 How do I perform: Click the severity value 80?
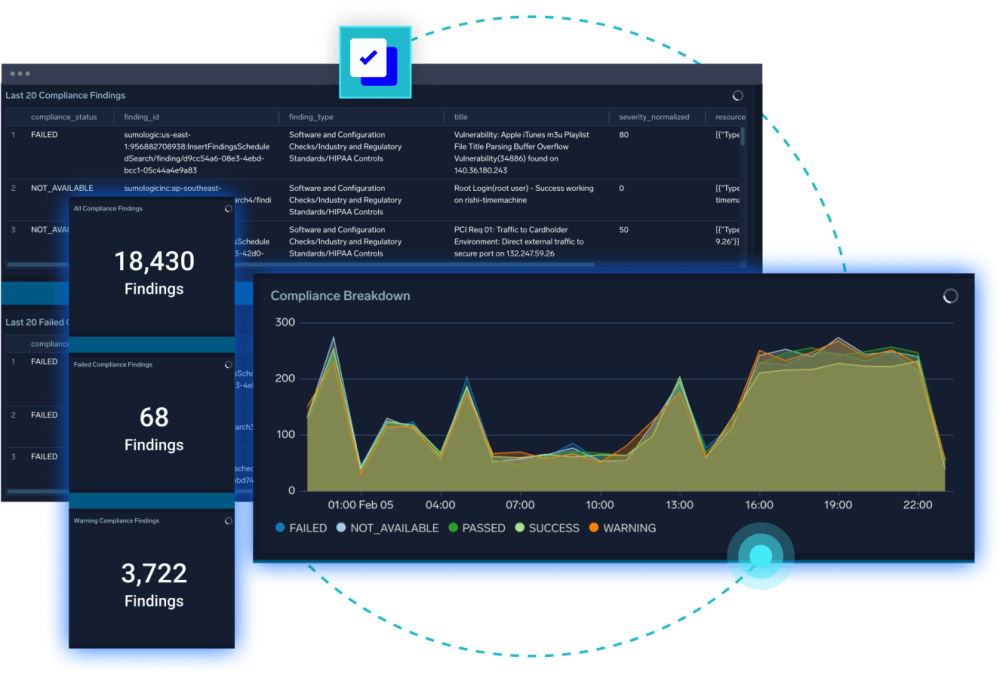pos(624,135)
